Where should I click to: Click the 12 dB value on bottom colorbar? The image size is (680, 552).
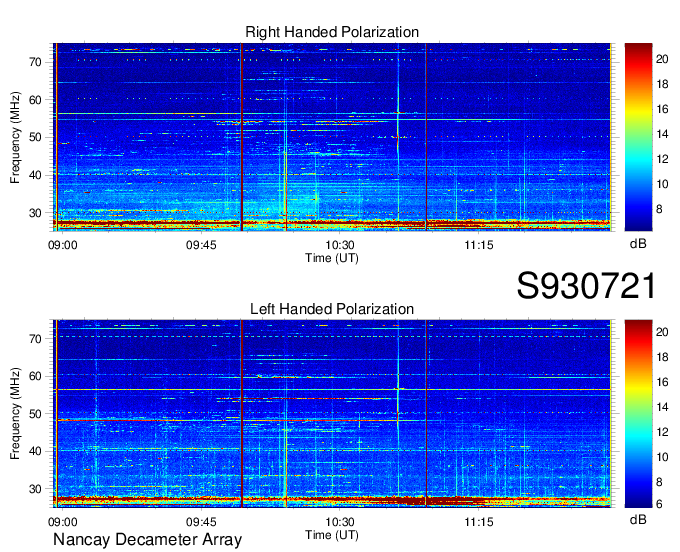[662, 432]
